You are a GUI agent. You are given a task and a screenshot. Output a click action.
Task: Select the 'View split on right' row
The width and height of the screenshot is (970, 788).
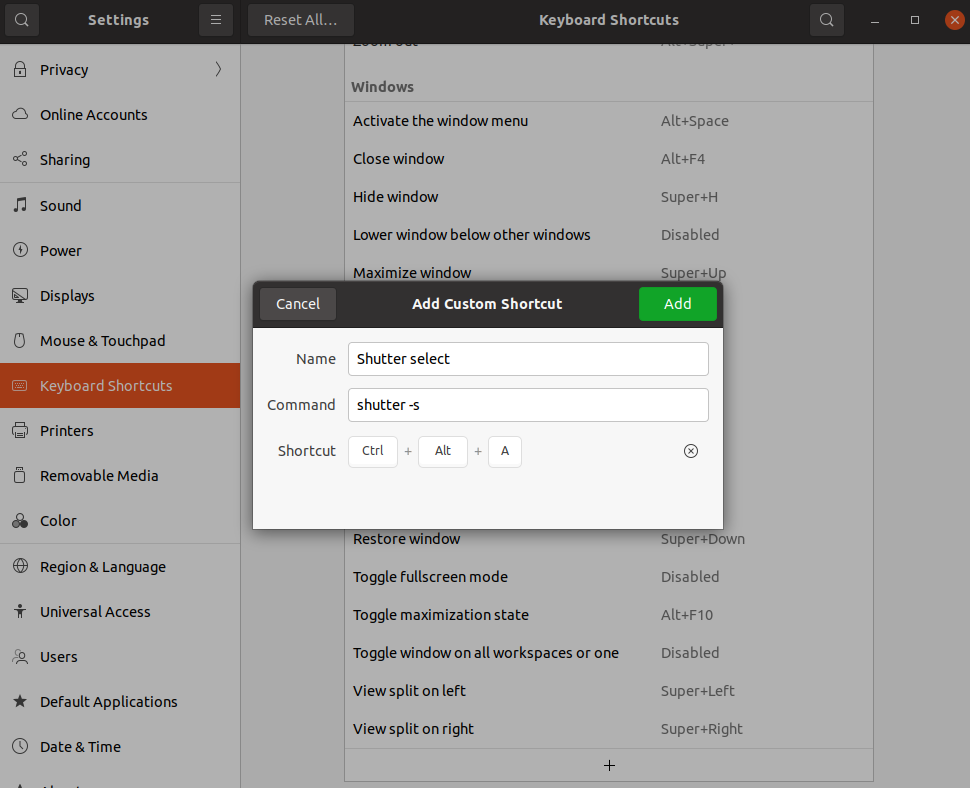point(609,729)
